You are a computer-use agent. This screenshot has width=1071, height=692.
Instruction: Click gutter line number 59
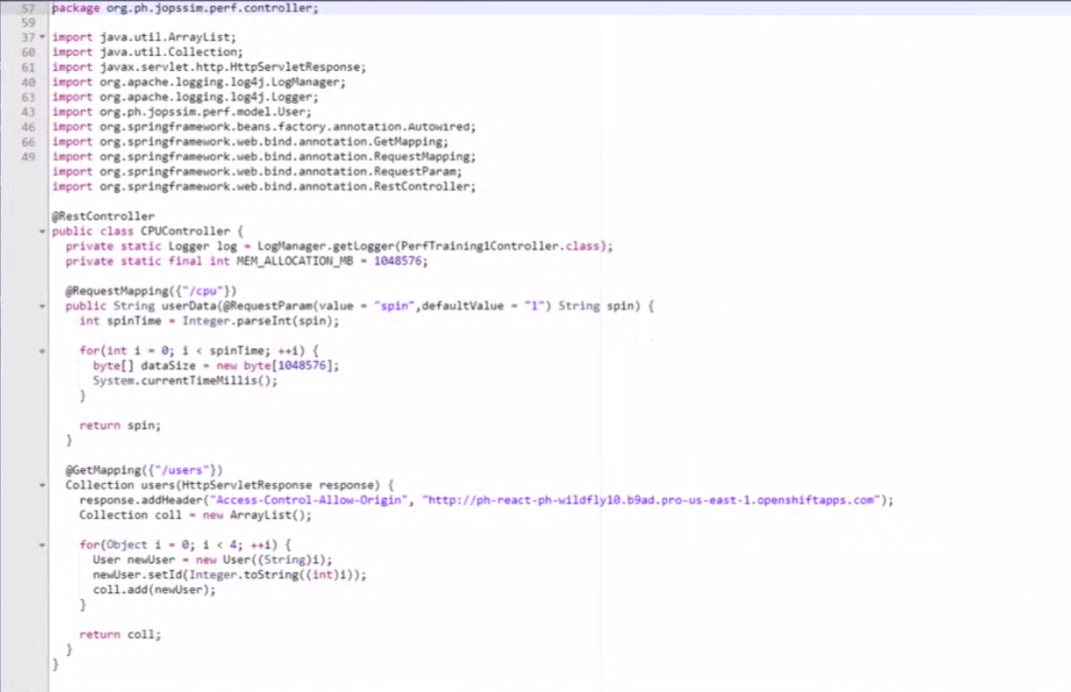pos(28,23)
